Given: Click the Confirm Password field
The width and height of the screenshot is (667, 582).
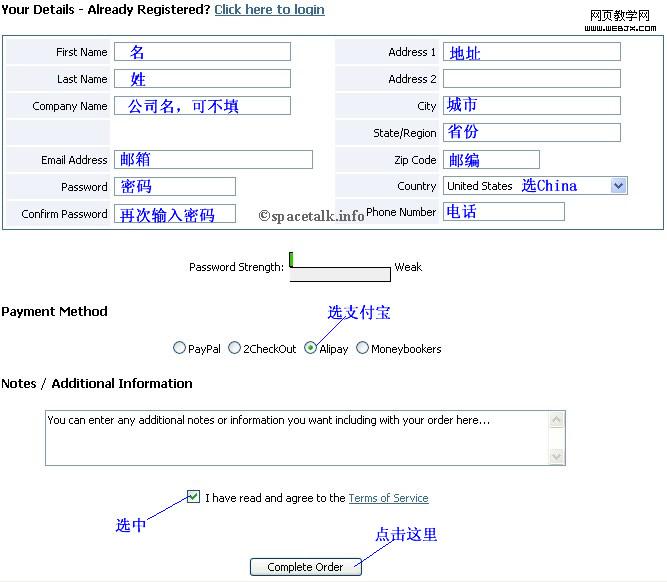Looking at the screenshot, I should tap(175, 214).
